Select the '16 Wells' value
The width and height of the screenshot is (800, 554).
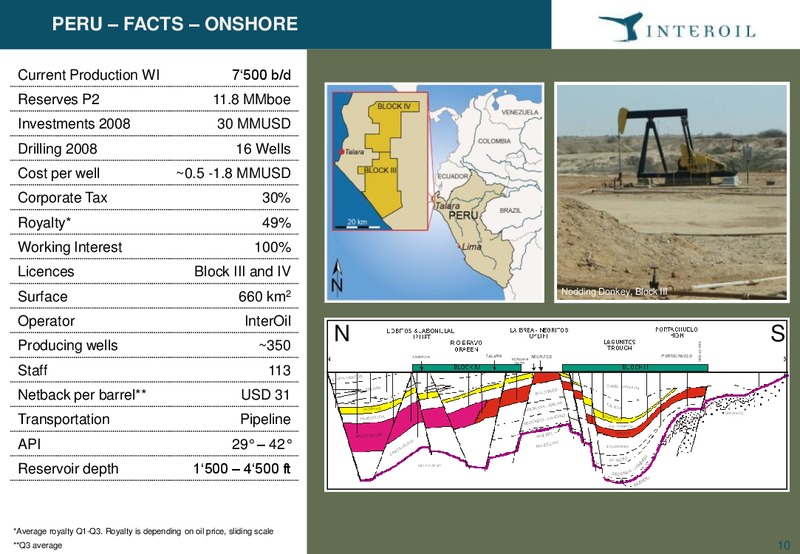pyautogui.click(x=263, y=149)
